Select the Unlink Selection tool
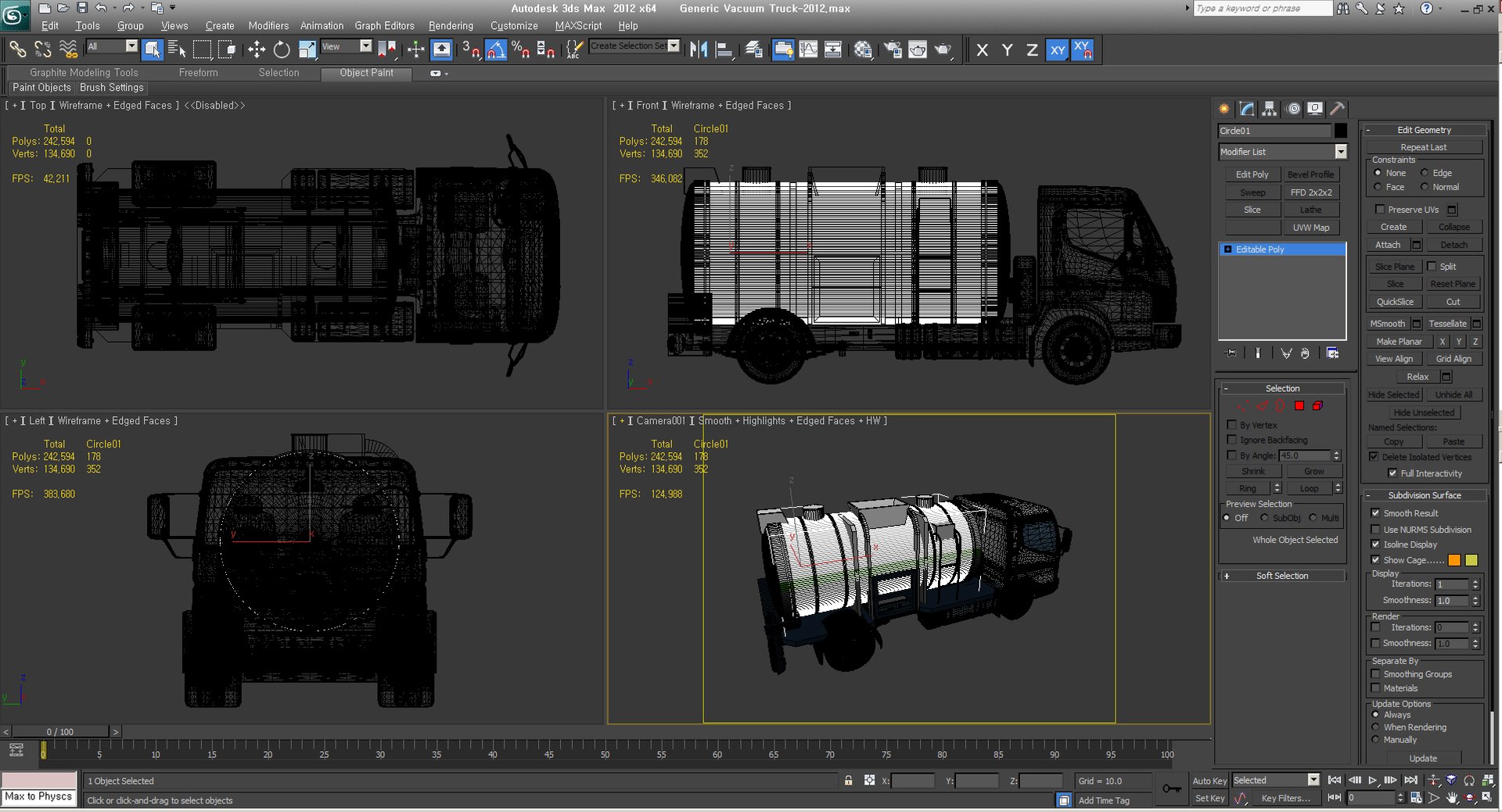The image size is (1502, 812). click(x=43, y=49)
